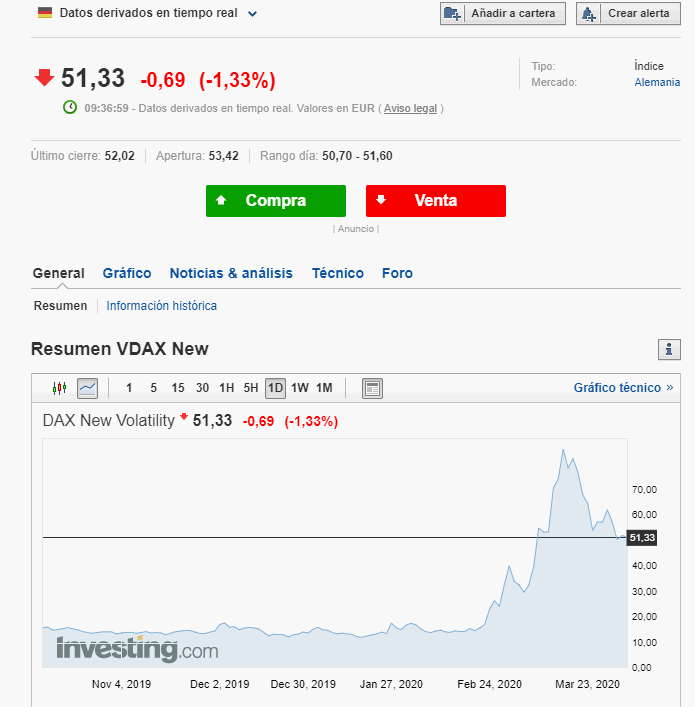Image resolution: width=695 pixels, height=707 pixels.
Task: Switch to Noticias & análisis tab
Action: (x=231, y=273)
